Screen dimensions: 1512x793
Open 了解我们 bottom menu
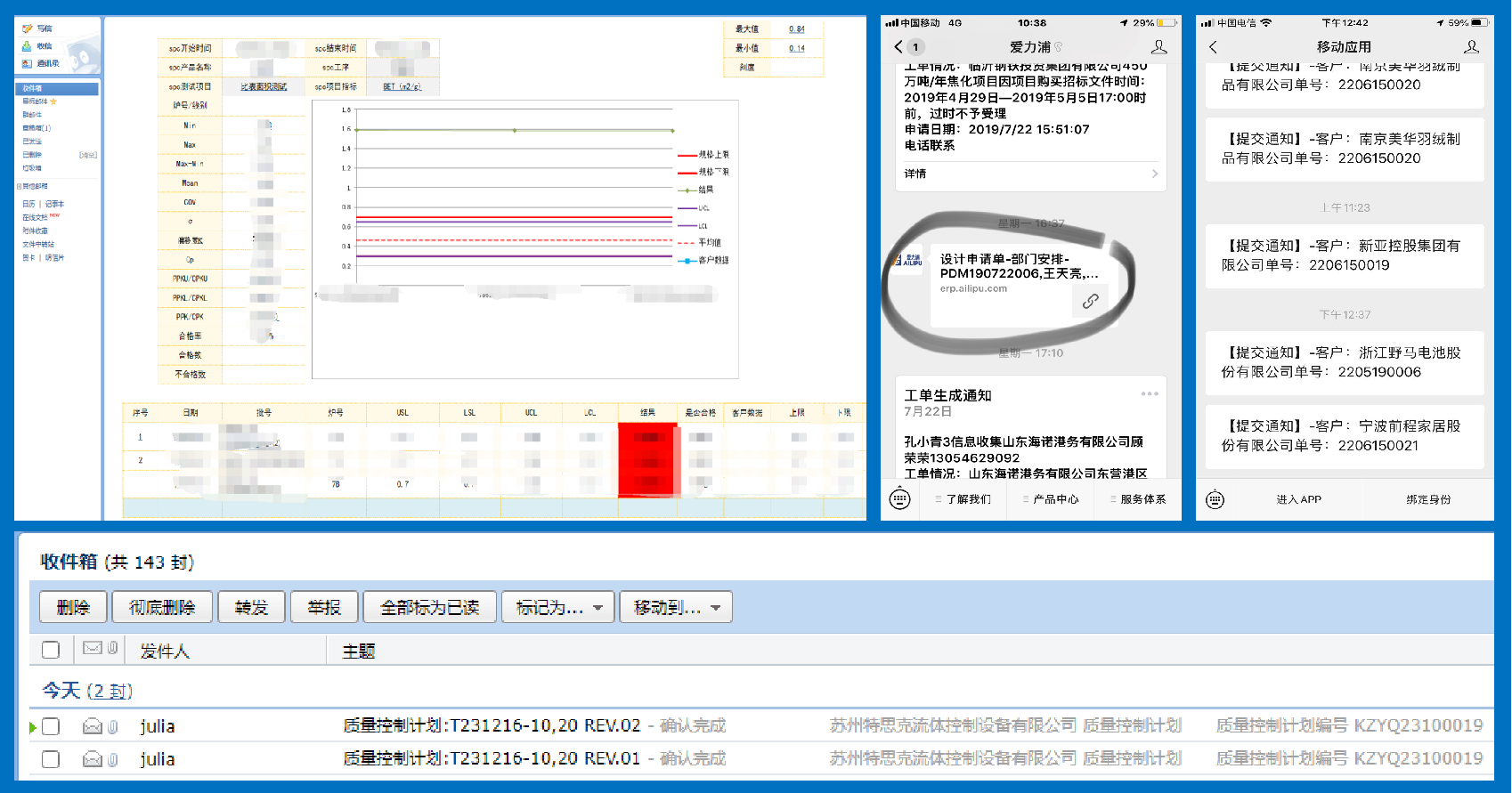[x=963, y=499]
